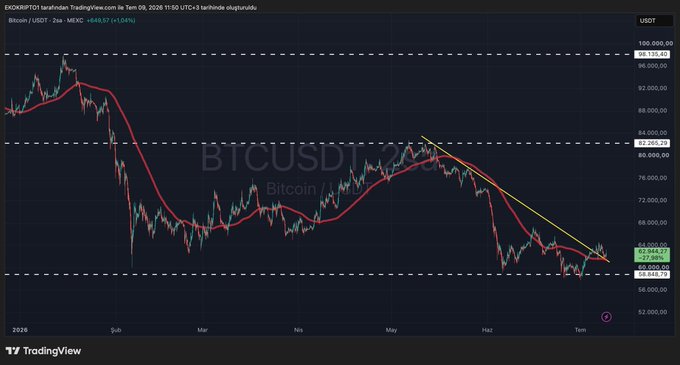This screenshot has height=365, width=680.
Task: Click the purple lightning bolt icon
Action: (x=606, y=317)
